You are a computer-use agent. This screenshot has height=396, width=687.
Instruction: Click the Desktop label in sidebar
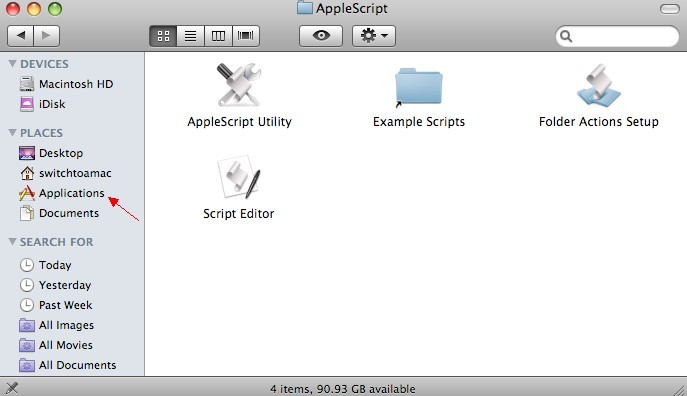coord(61,153)
